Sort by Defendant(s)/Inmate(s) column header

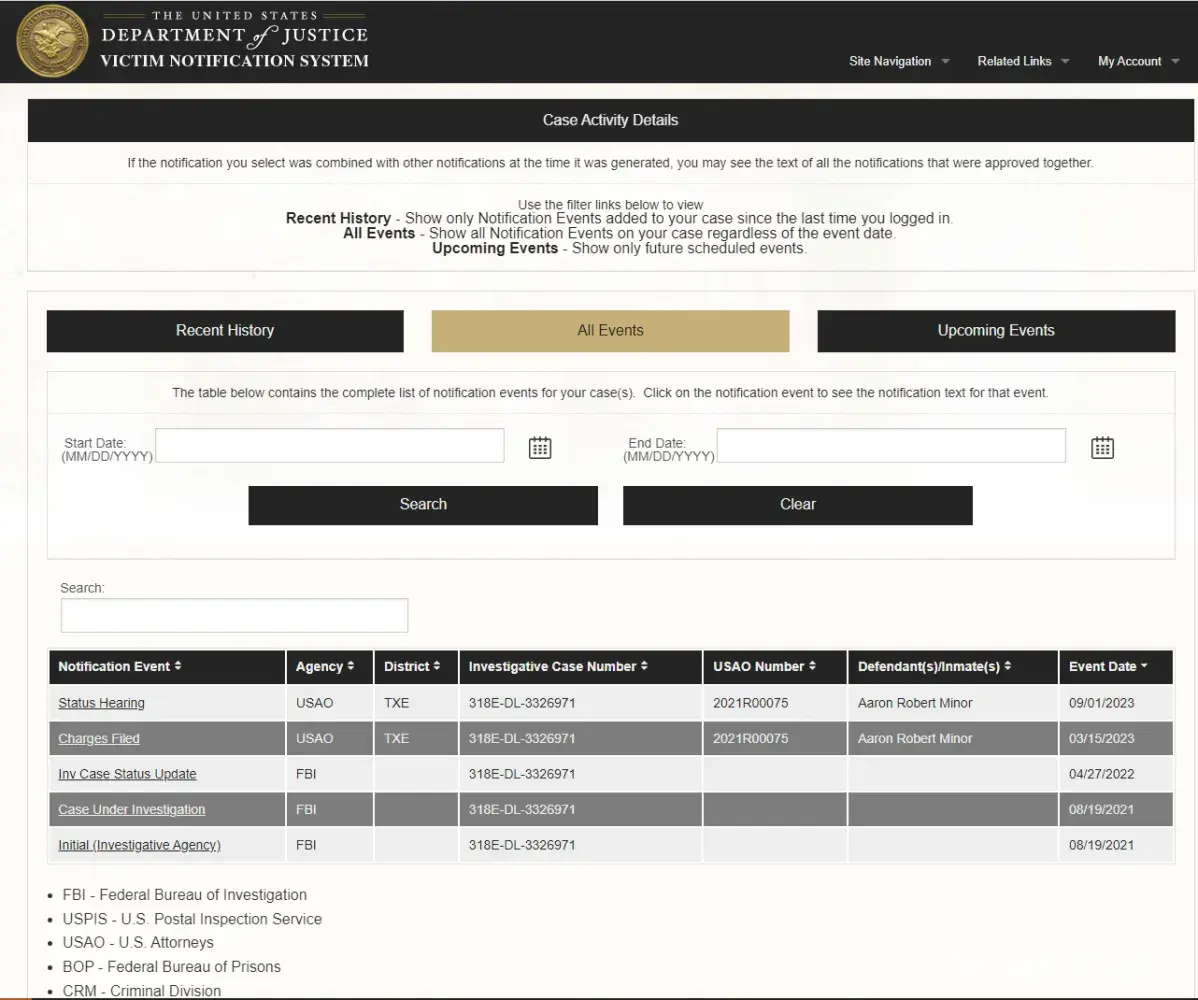(934, 667)
